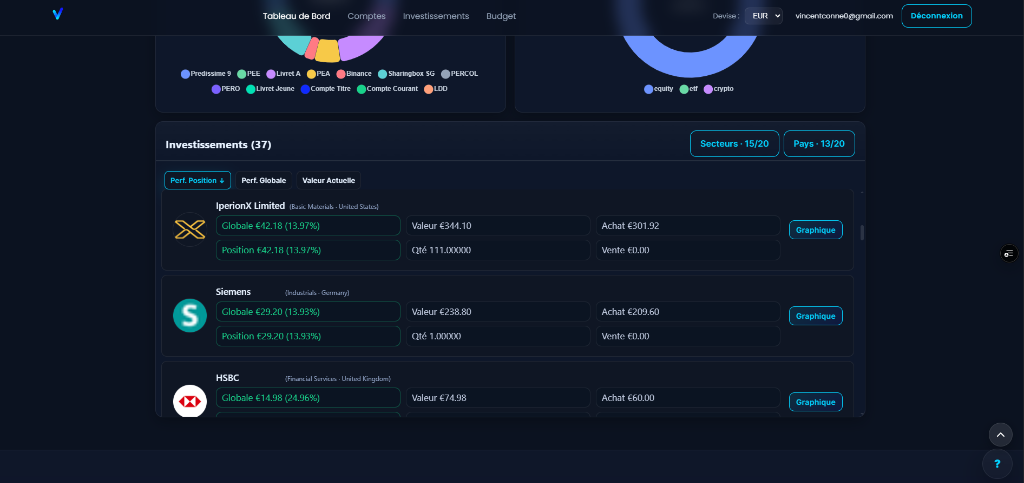The height and width of the screenshot is (483, 1024).
Task: Click the IperionX Limited logo icon
Action: (x=189, y=230)
